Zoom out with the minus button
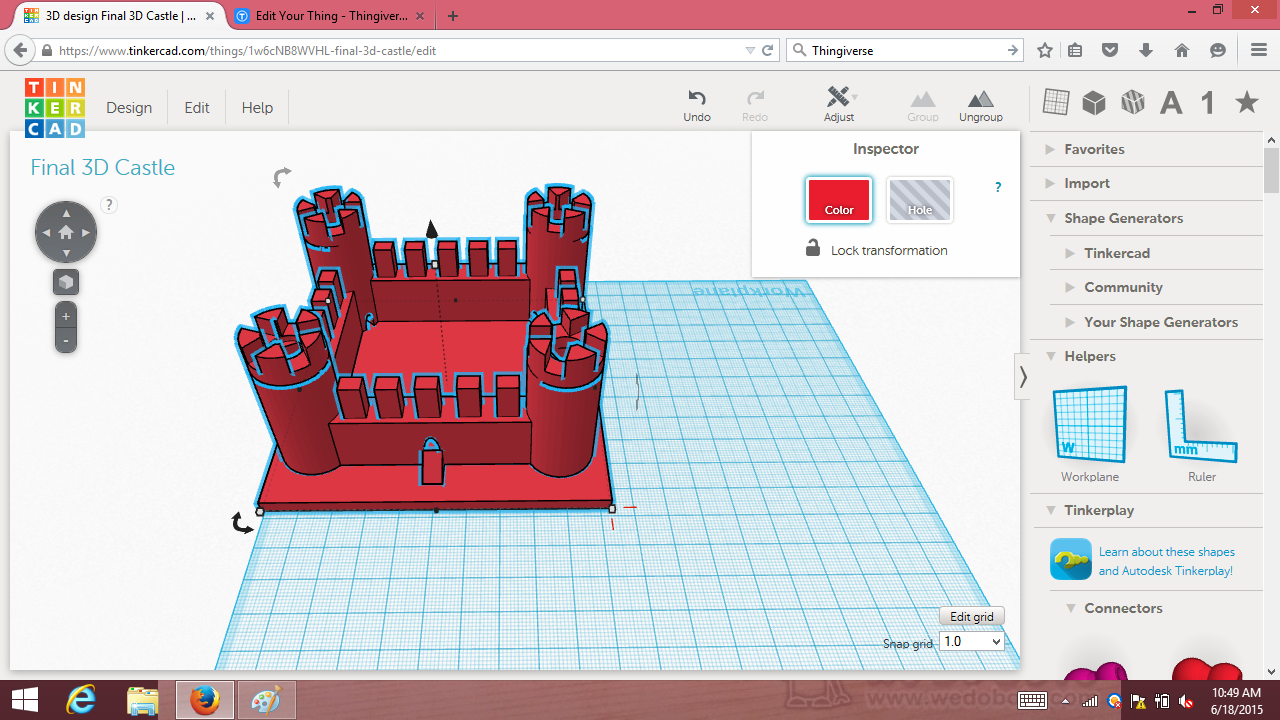 coord(66,341)
